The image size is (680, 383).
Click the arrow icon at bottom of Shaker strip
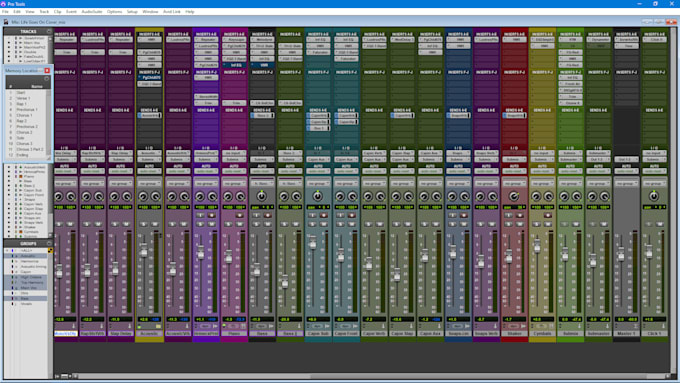(523, 326)
